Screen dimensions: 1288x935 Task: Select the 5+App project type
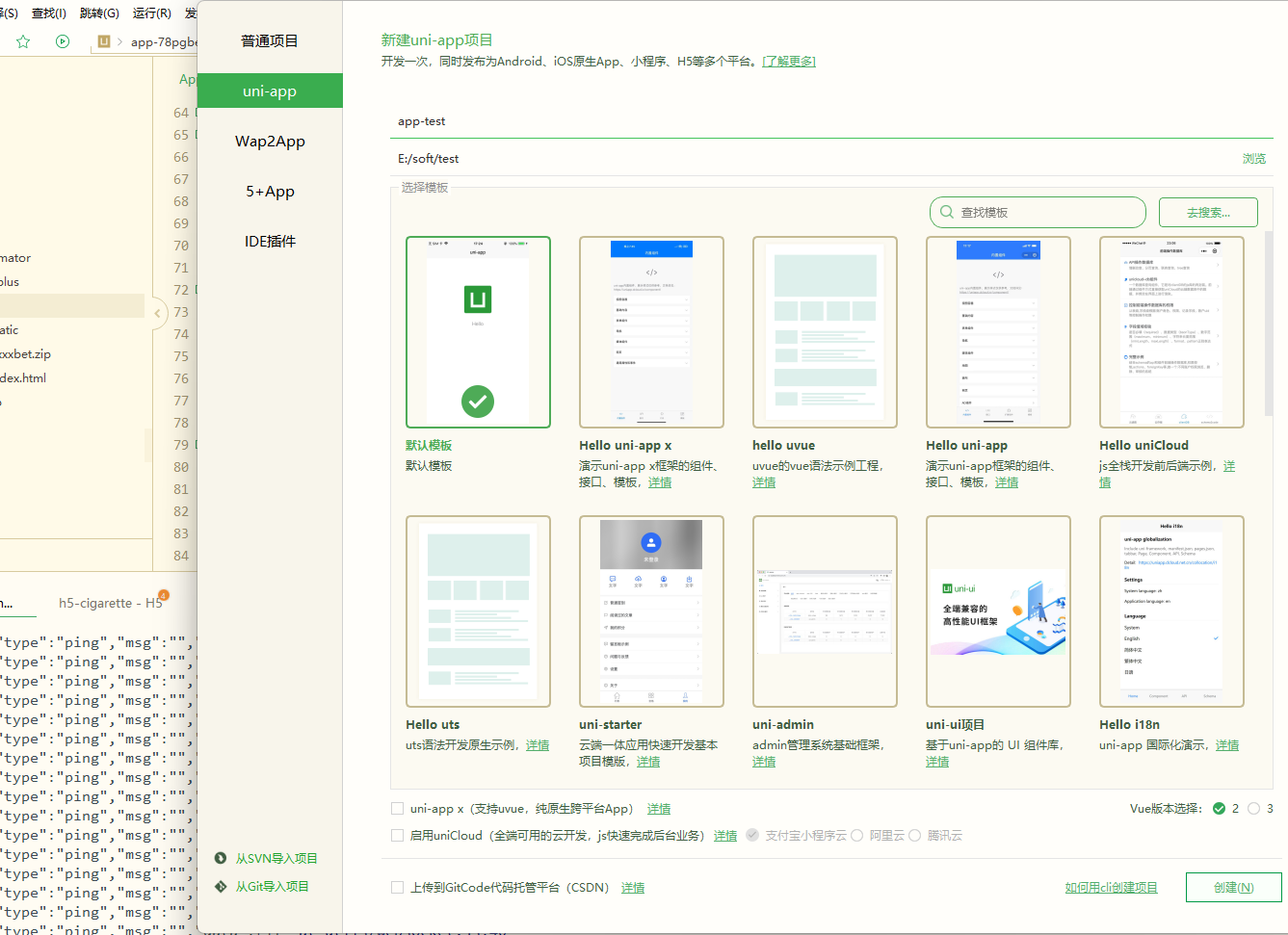(x=270, y=191)
